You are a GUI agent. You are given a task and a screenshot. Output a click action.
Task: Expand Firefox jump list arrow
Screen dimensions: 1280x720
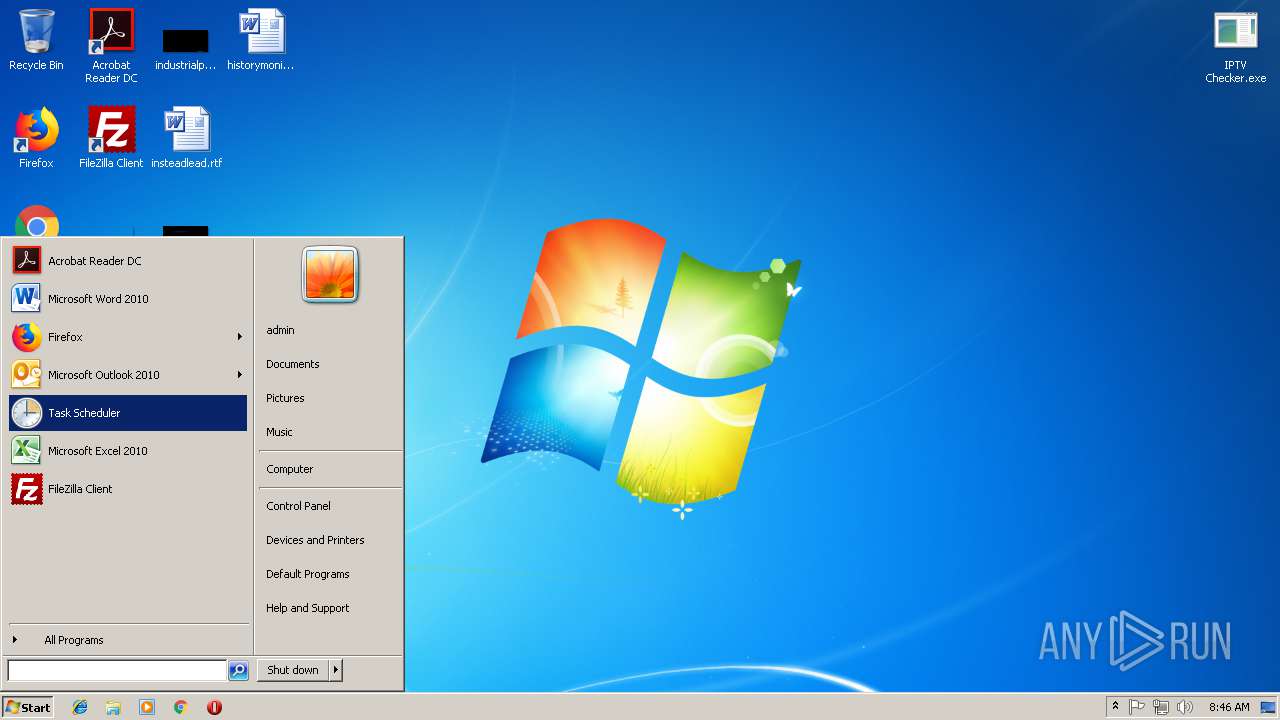click(x=240, y=337)
